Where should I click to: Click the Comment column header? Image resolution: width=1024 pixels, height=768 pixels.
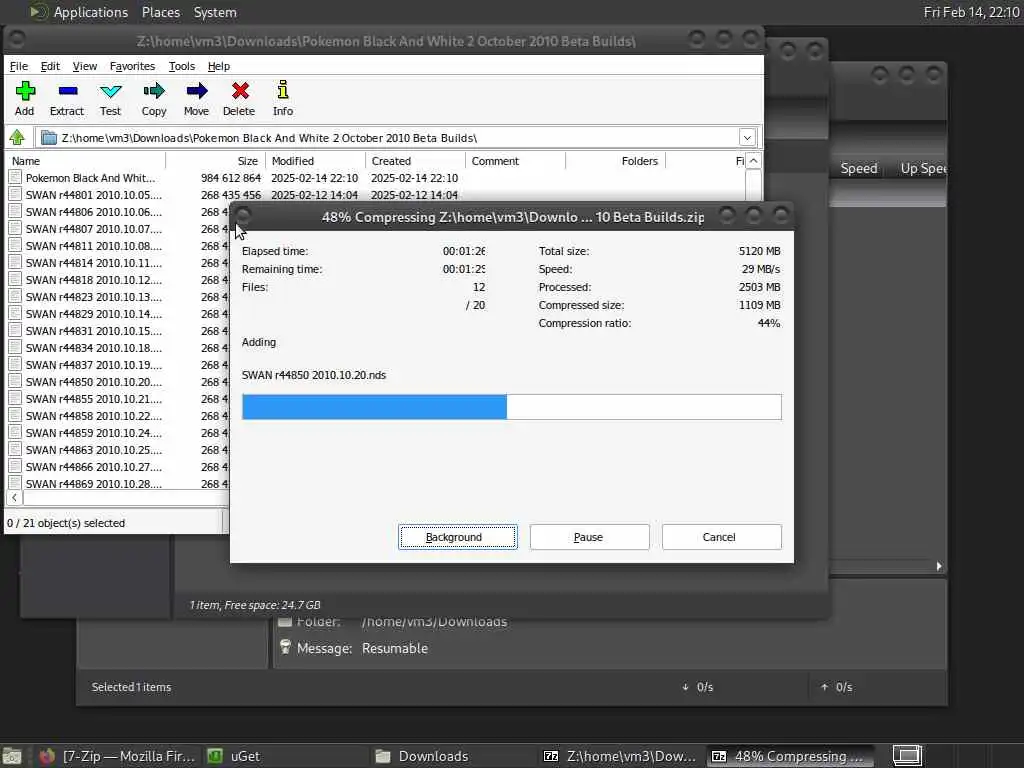tap(515, 161)
